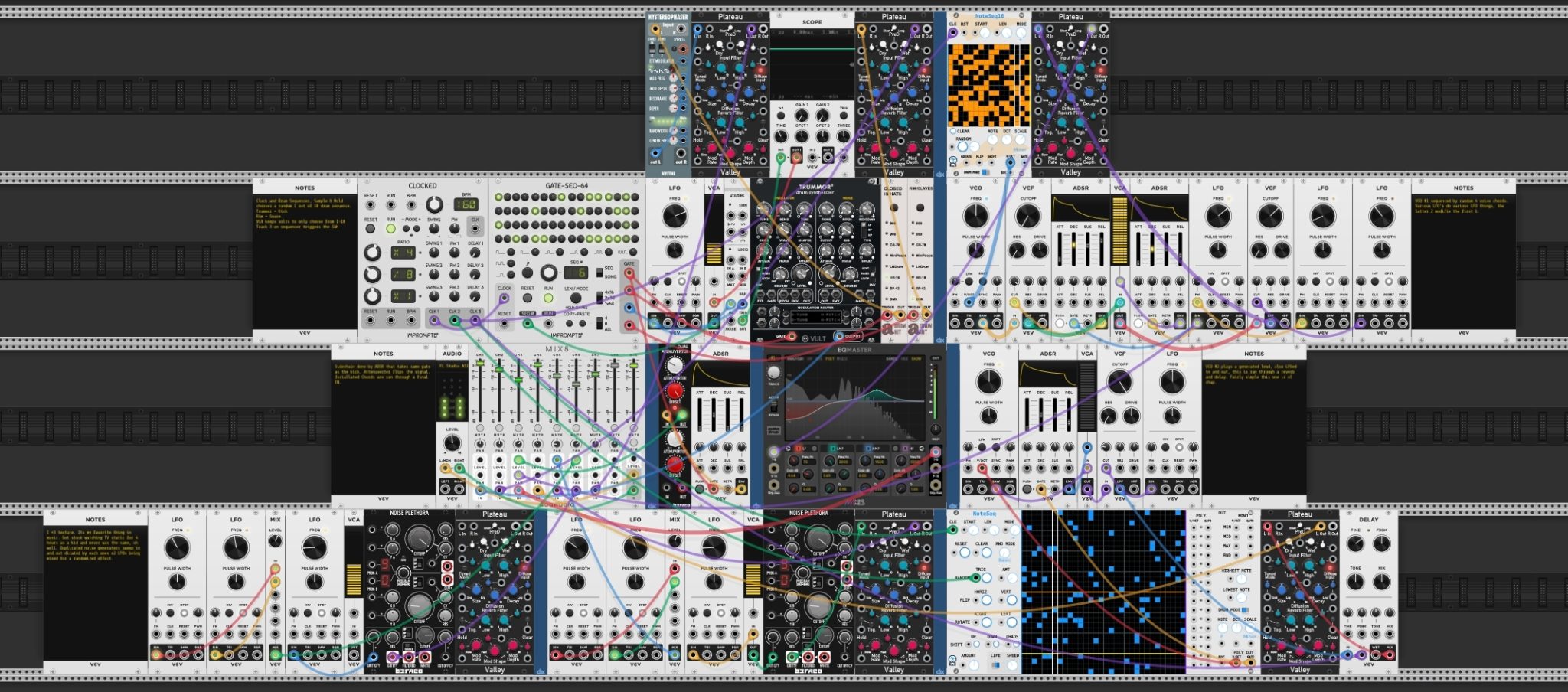Click the NoteSeq POLY OUT GATE jack
Screen dimensions: 1568x692
coord(1250,663)
